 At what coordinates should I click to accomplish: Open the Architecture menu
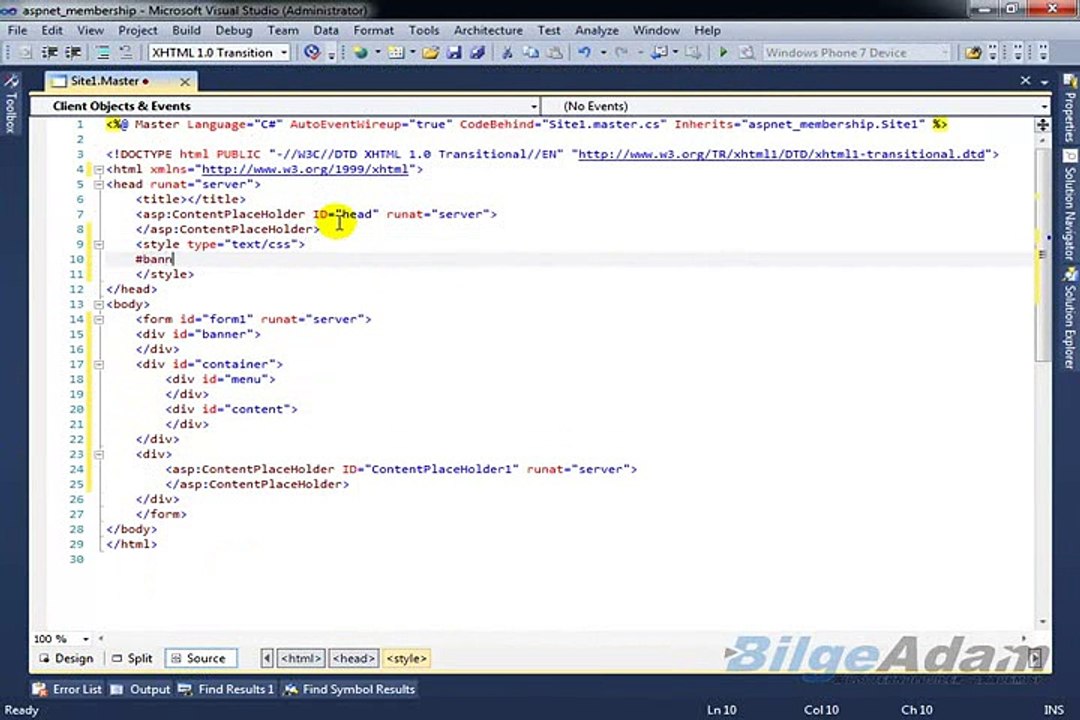pos(488,30)
